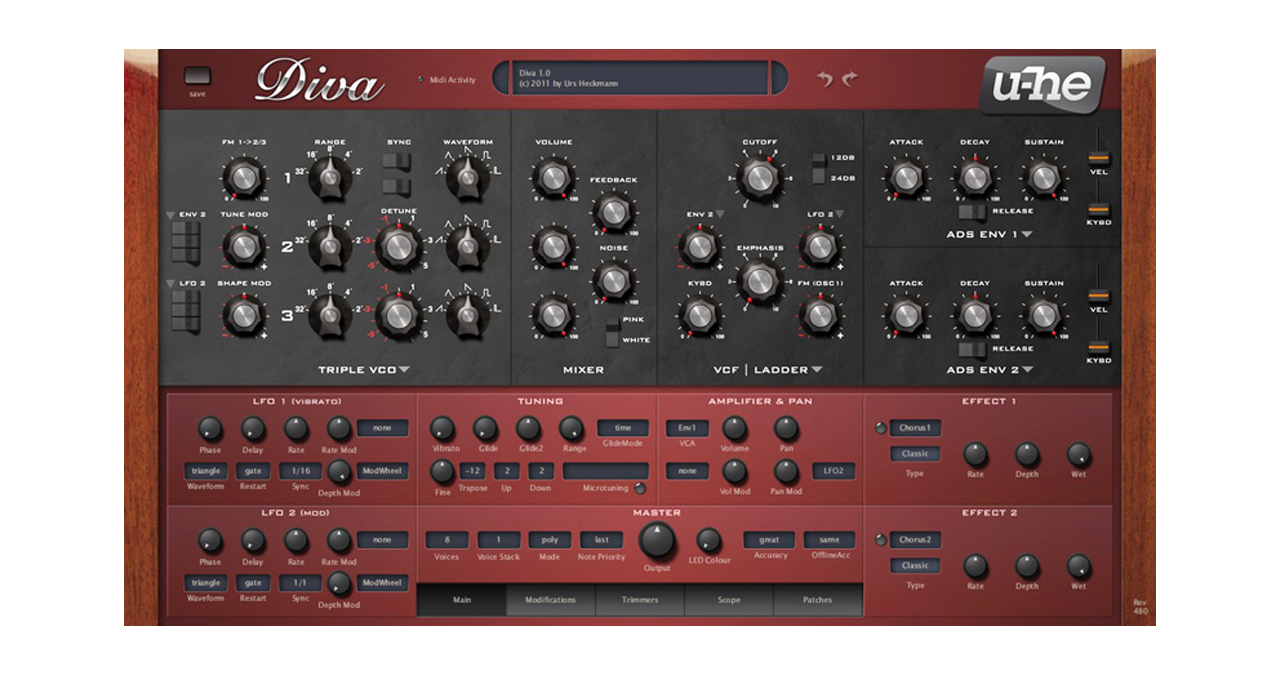Open the ADS ENV 1 type dropdown

tap(1026, 235)
